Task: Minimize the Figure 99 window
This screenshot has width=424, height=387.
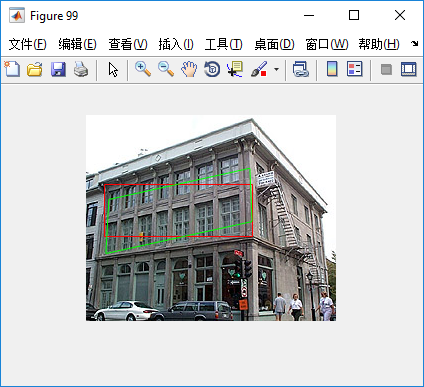Action: point(309,15)
